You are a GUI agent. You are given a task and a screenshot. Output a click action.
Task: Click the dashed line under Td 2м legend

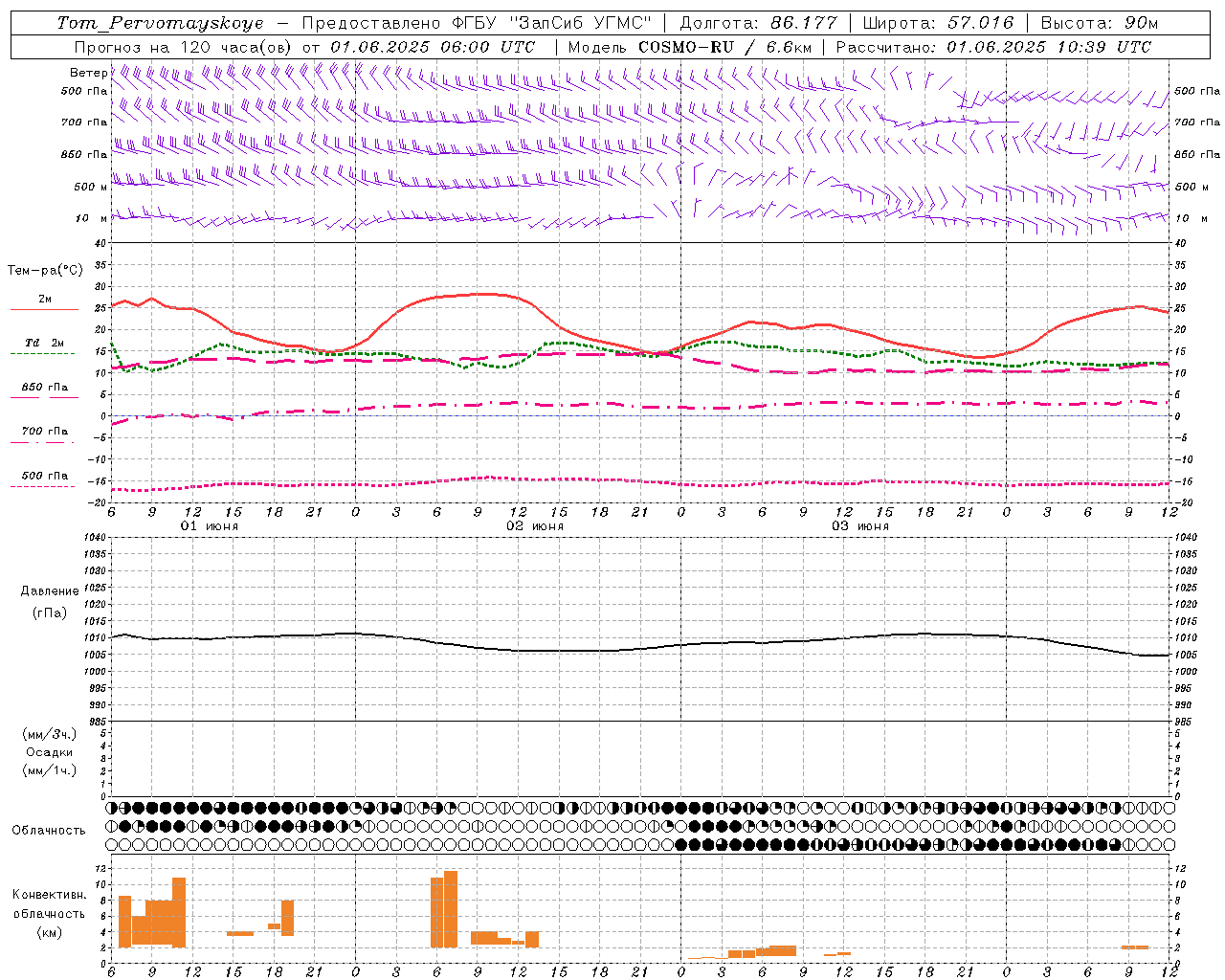(x=42, y=354)
